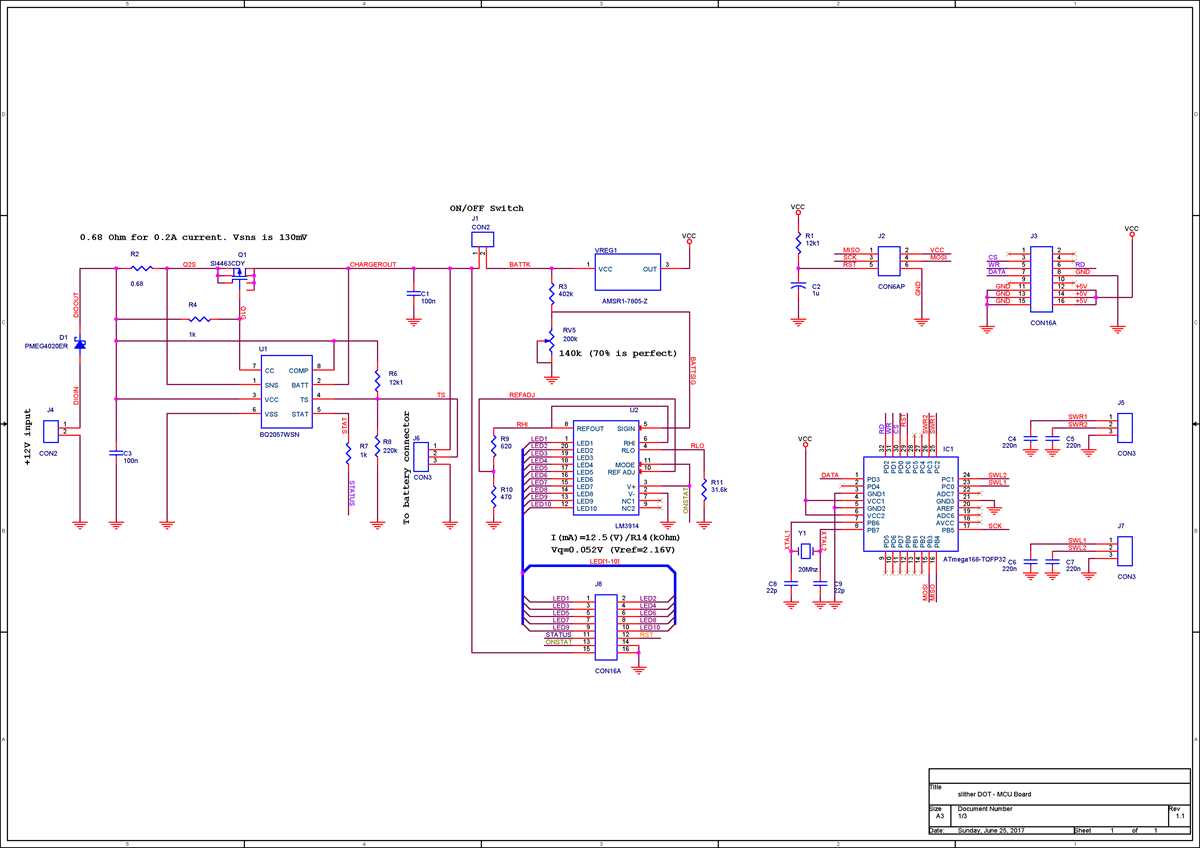The height and width of the screenshot is (848, 1200).
Task: Select resistor R11 31.6k symbol
Action: [705, 489]
